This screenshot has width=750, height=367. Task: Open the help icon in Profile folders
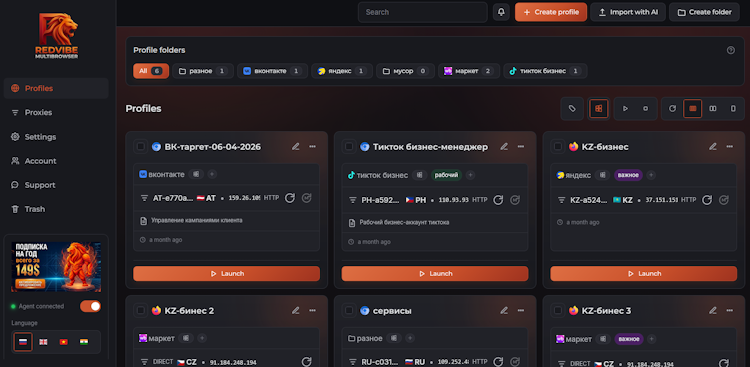tap(730, 50)
